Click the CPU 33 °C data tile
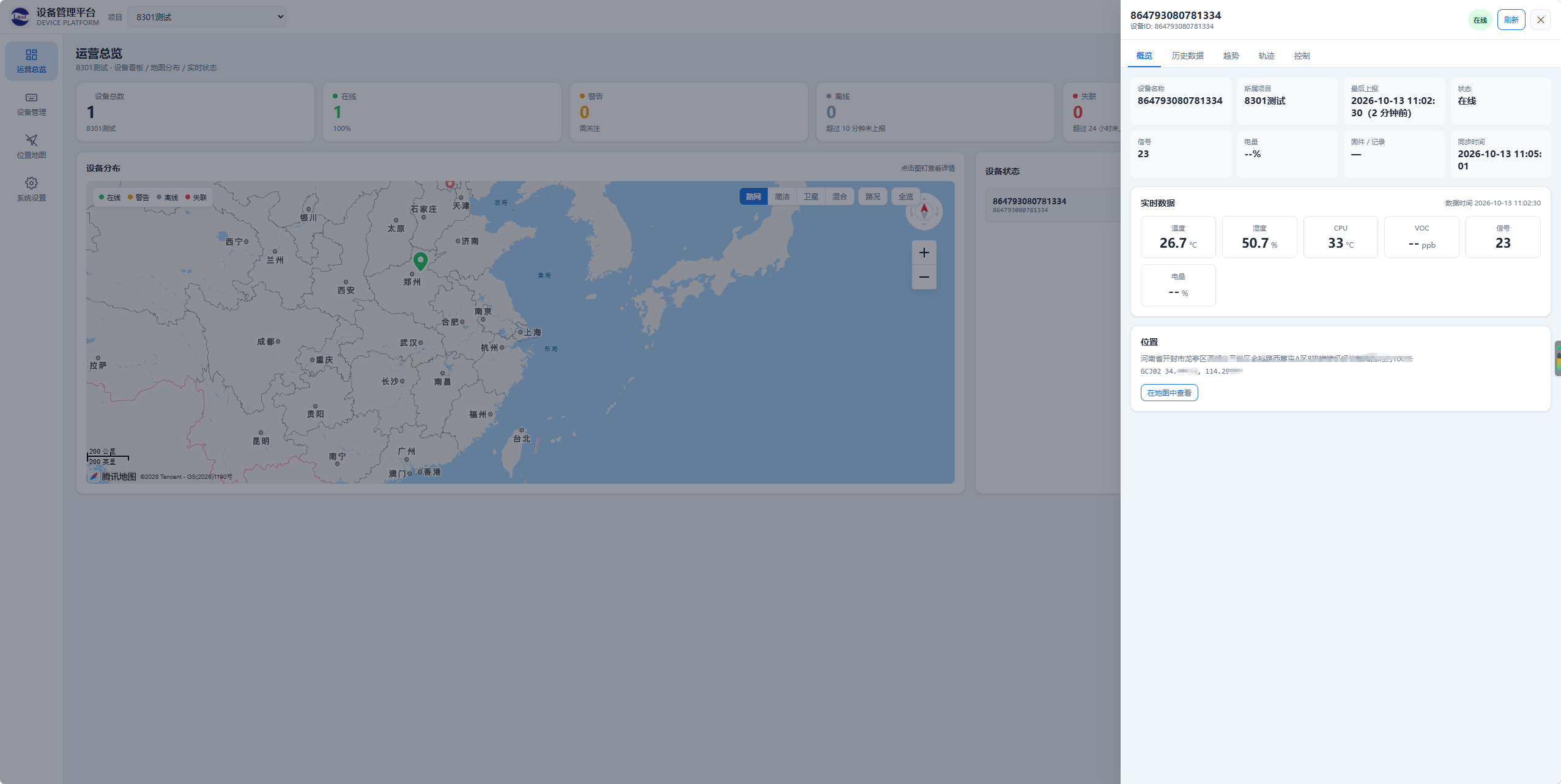This screenshot has height=784, width=1561. point(1340,237)
